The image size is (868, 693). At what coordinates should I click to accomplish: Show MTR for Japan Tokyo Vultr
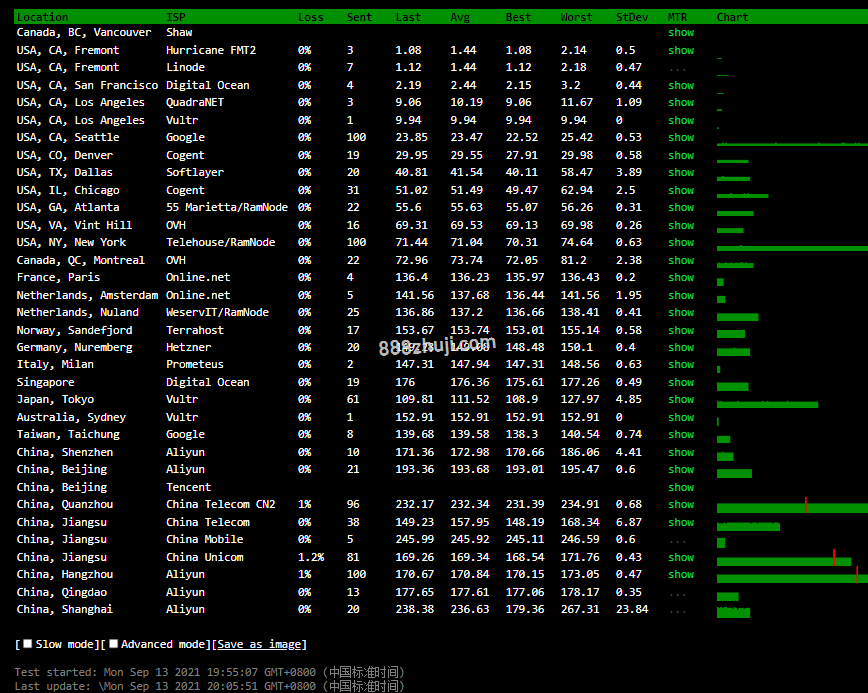pyautogui.click(x=681, y=399)
